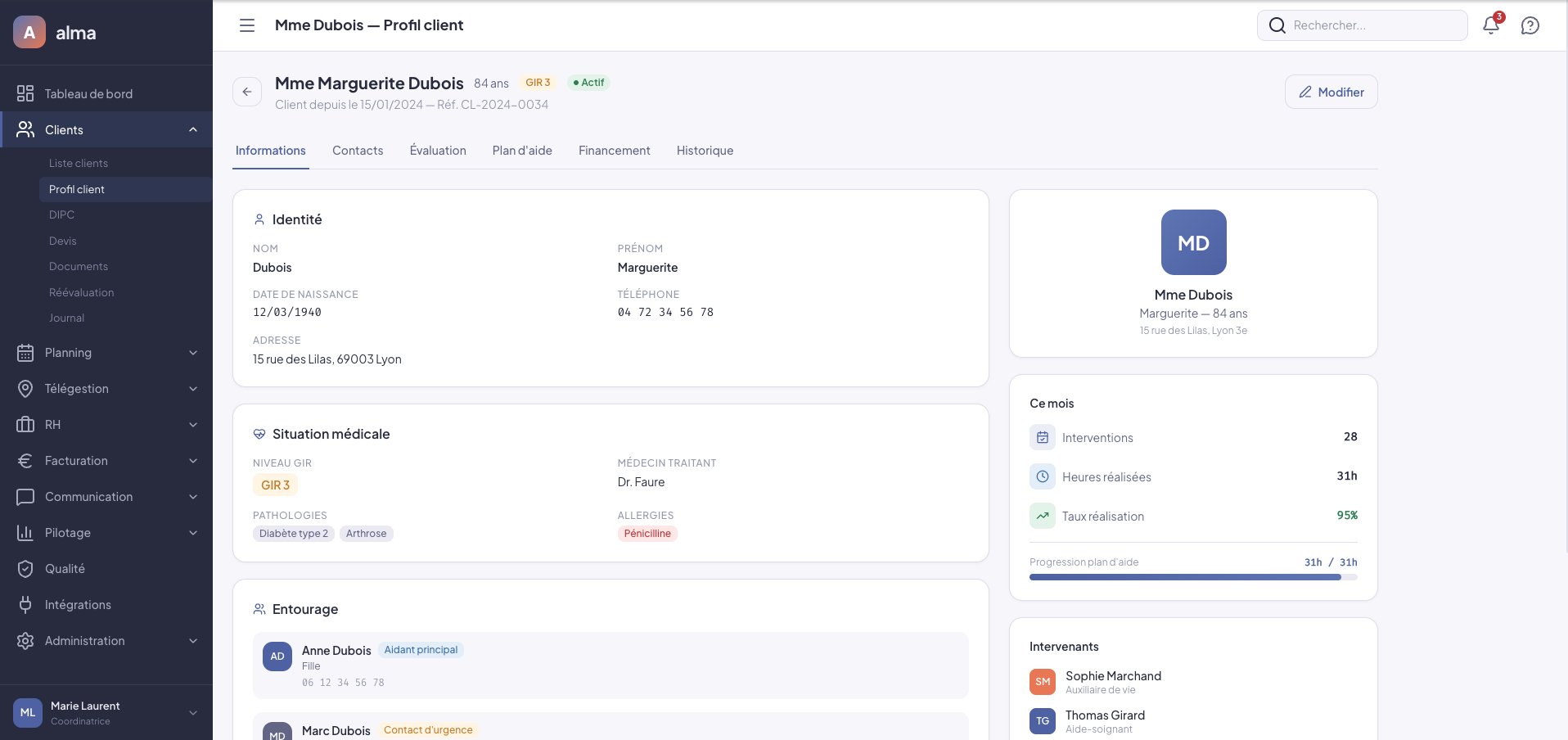Open the help question mark icon

[1530, 25]
